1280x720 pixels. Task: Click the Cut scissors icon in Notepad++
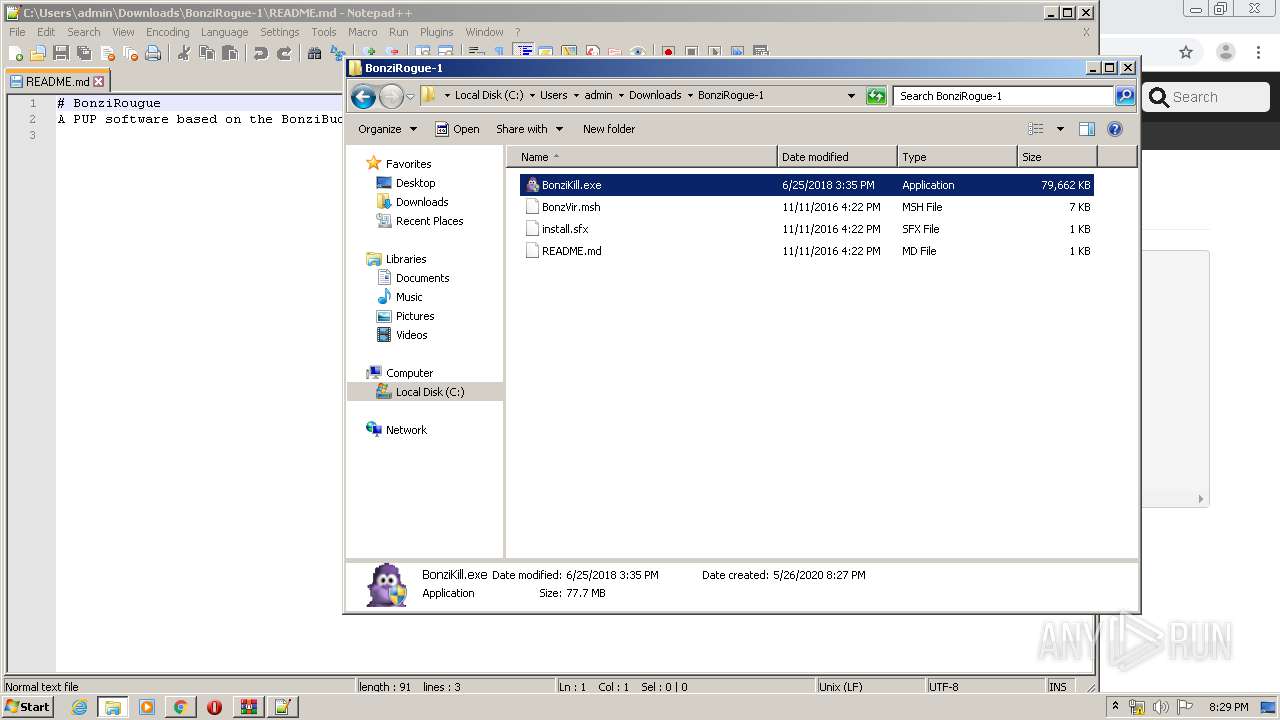coord(184,53)
